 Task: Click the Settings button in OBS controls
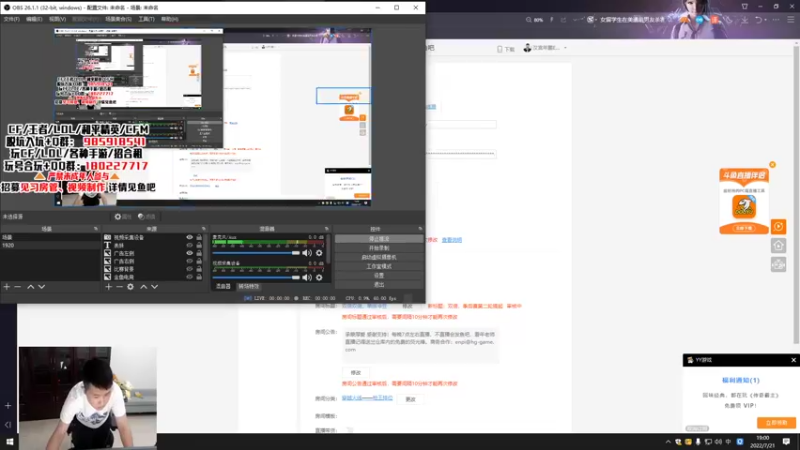379,276
